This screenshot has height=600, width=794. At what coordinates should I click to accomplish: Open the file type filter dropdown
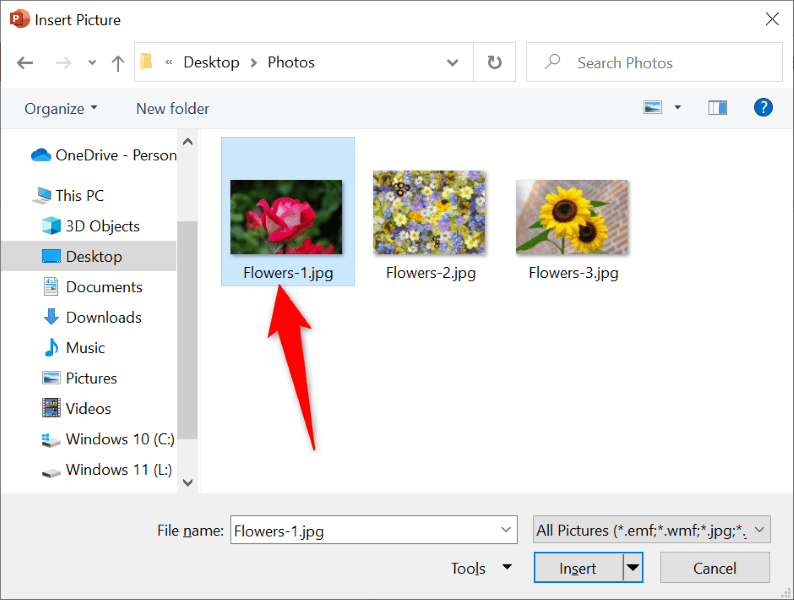(652, 530)
